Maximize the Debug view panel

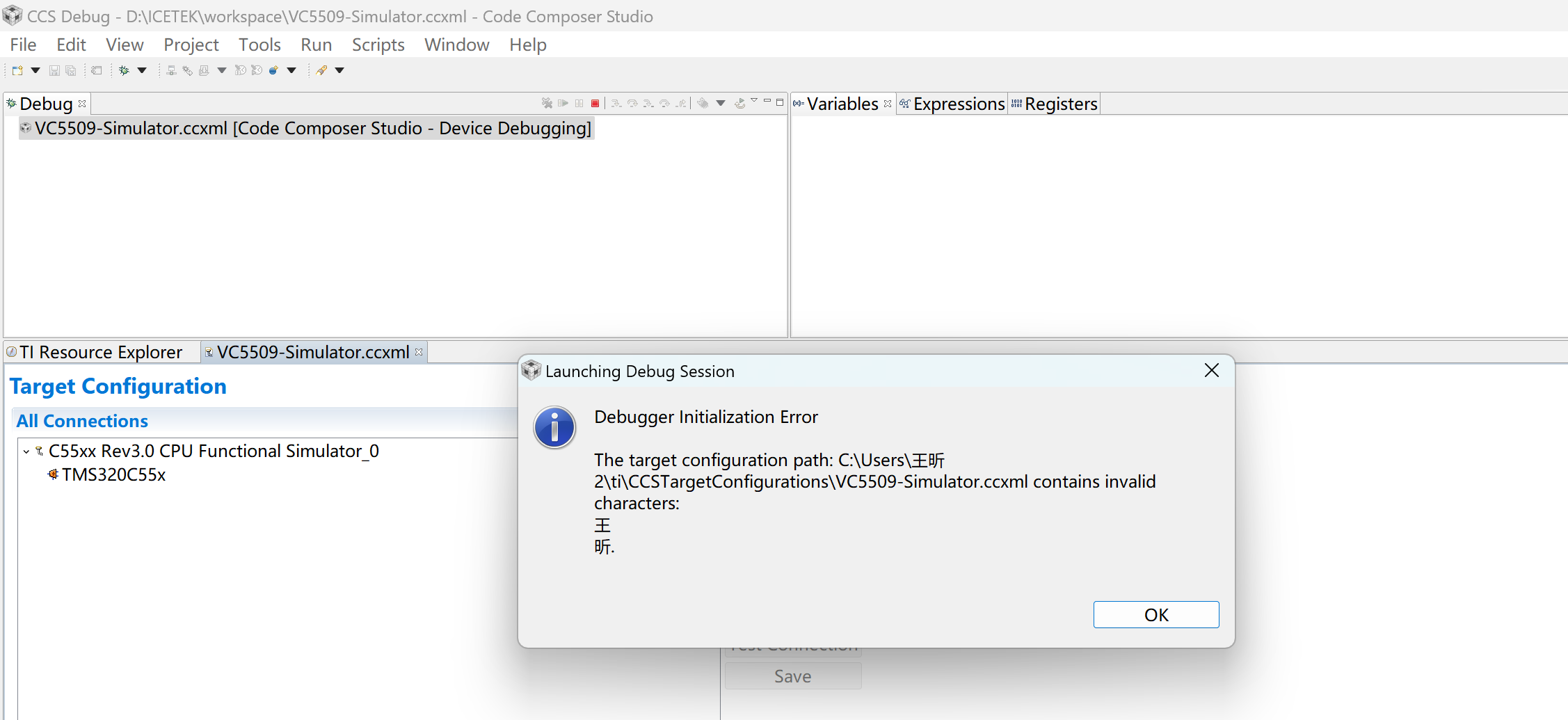tap(780, 102)
